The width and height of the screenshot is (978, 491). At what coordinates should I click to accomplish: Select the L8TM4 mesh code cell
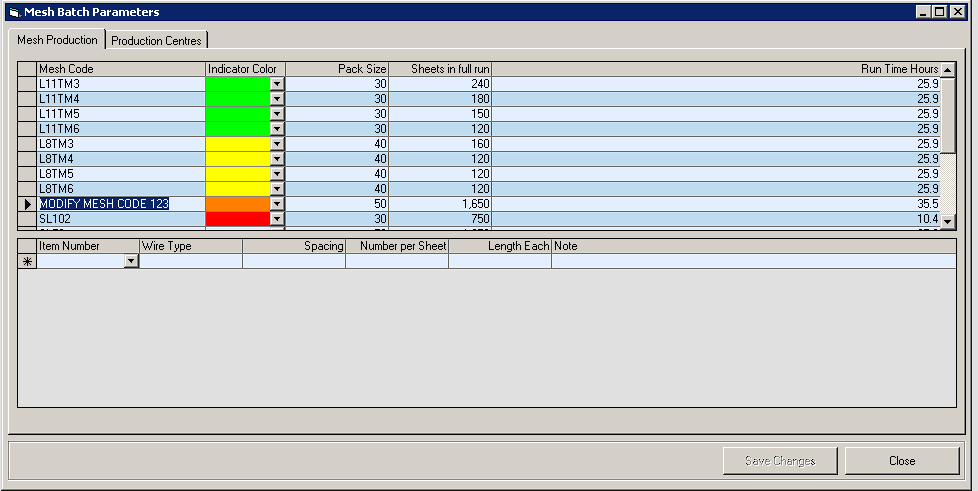tap(121, 158)
